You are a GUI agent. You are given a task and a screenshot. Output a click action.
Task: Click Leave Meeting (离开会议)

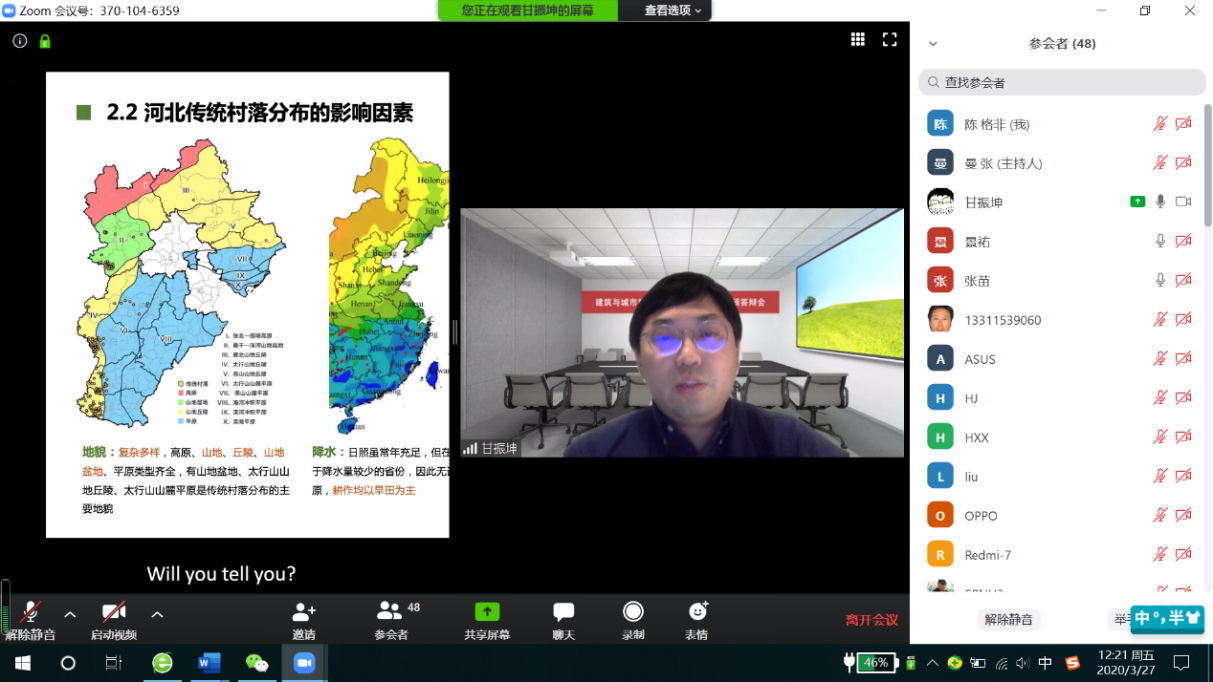tap(872, 620)
